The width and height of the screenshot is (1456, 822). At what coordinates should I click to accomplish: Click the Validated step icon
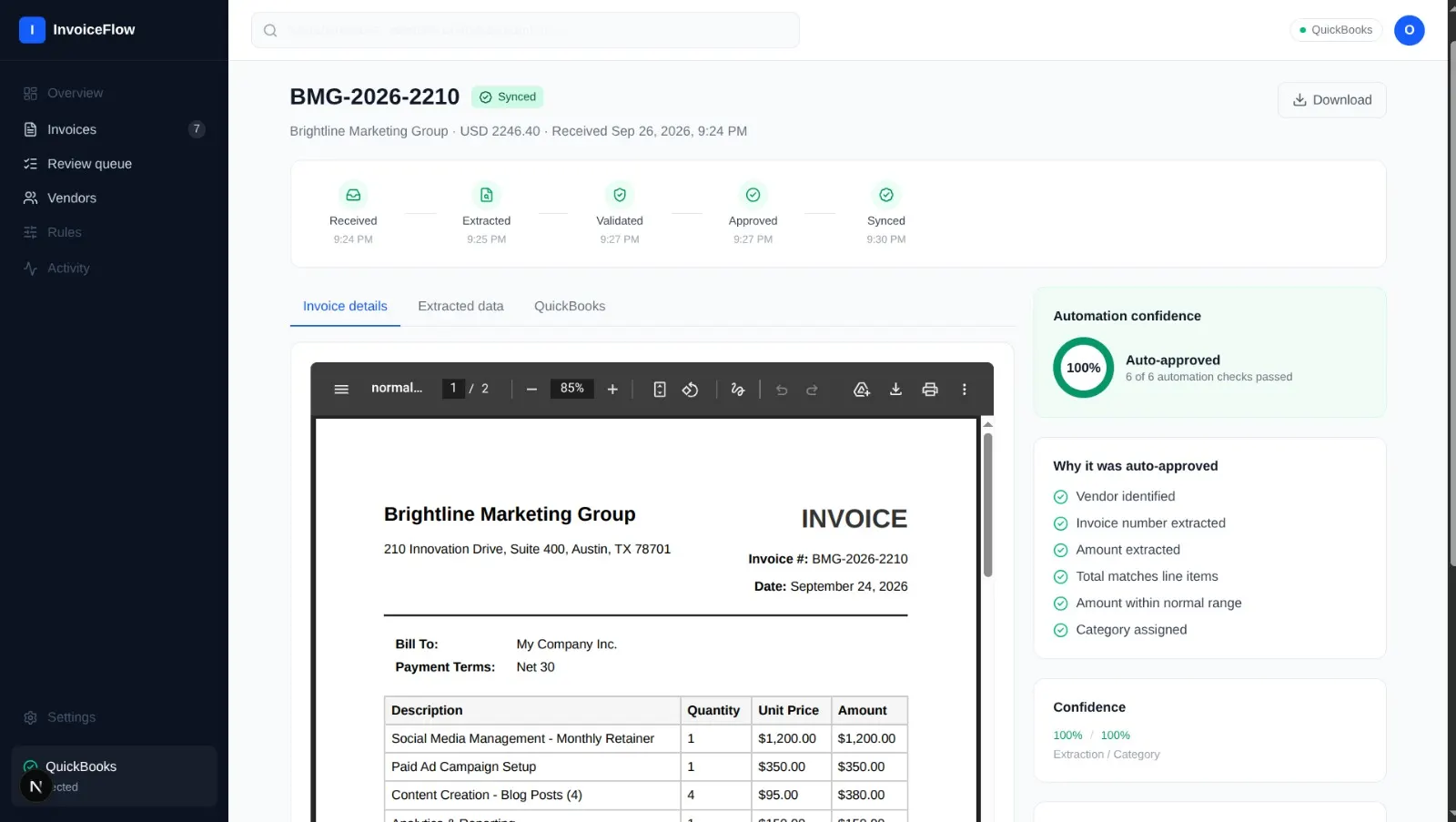tap(620, 195)
